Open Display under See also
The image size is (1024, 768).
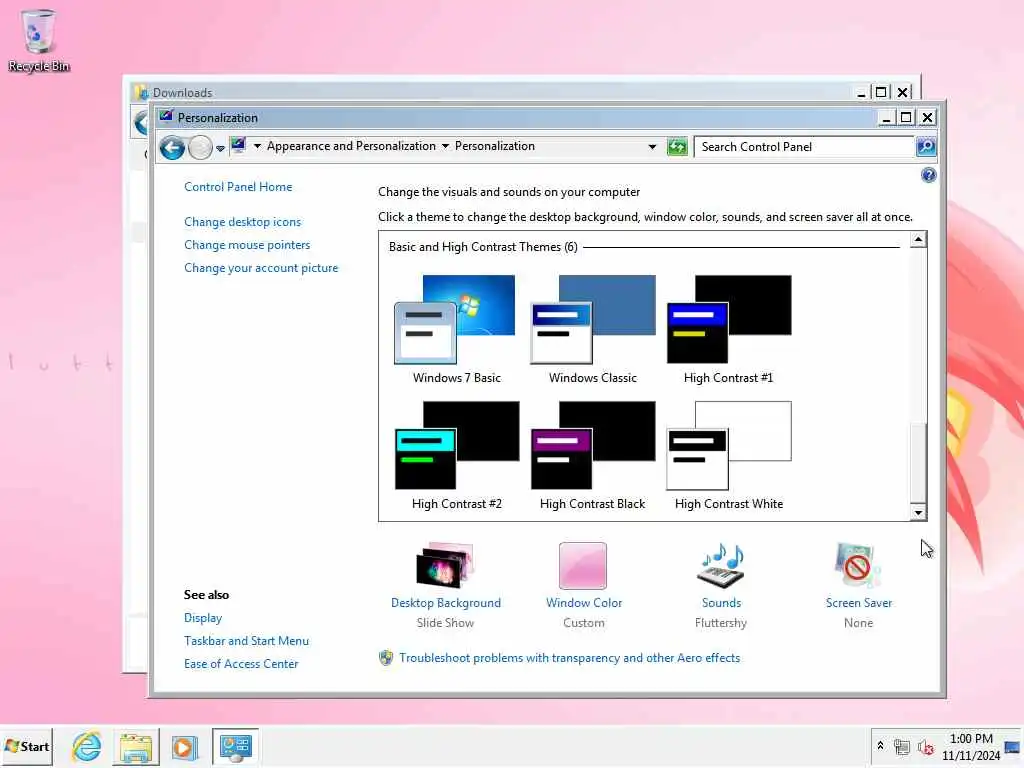pos(202,618)
